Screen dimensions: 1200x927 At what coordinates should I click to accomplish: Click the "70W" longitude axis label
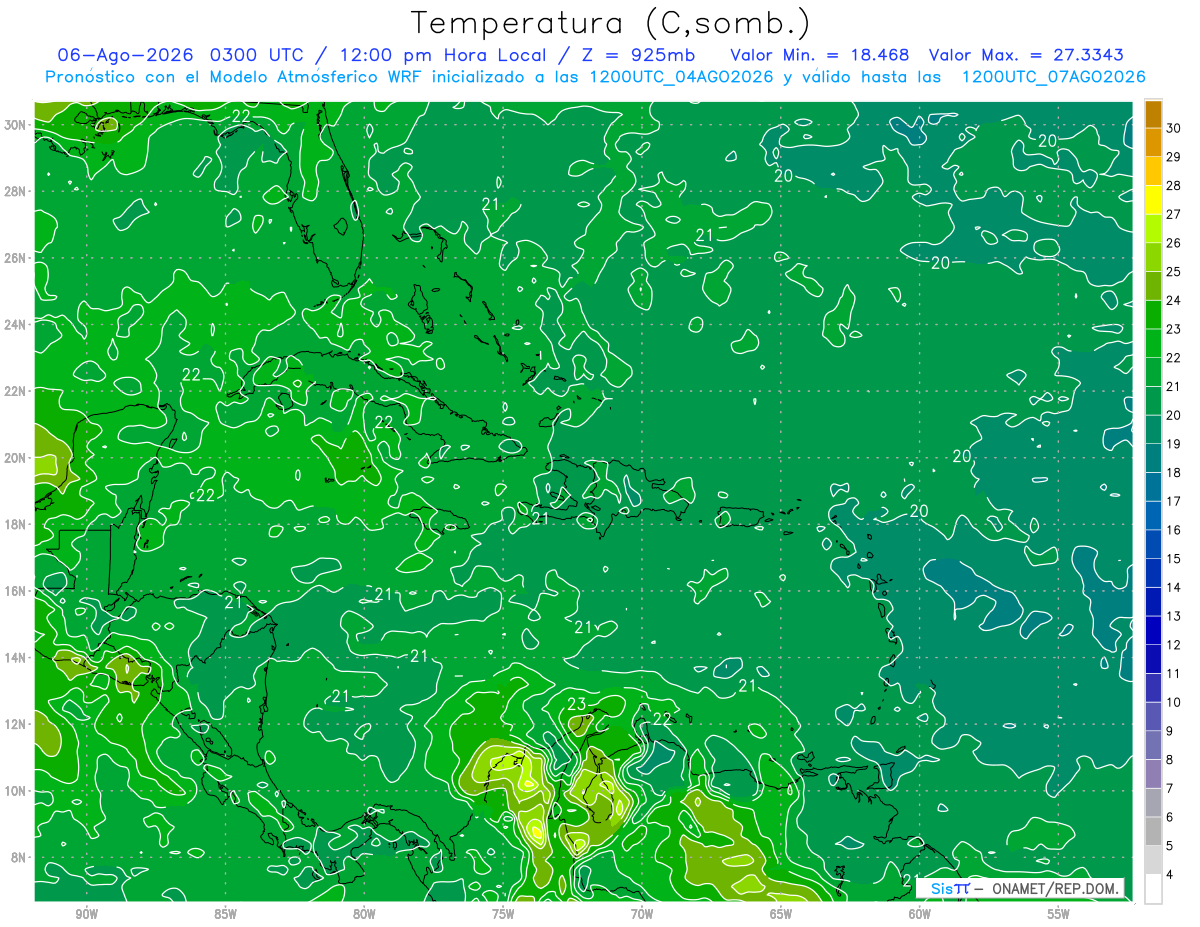click(x=642, y=913)
